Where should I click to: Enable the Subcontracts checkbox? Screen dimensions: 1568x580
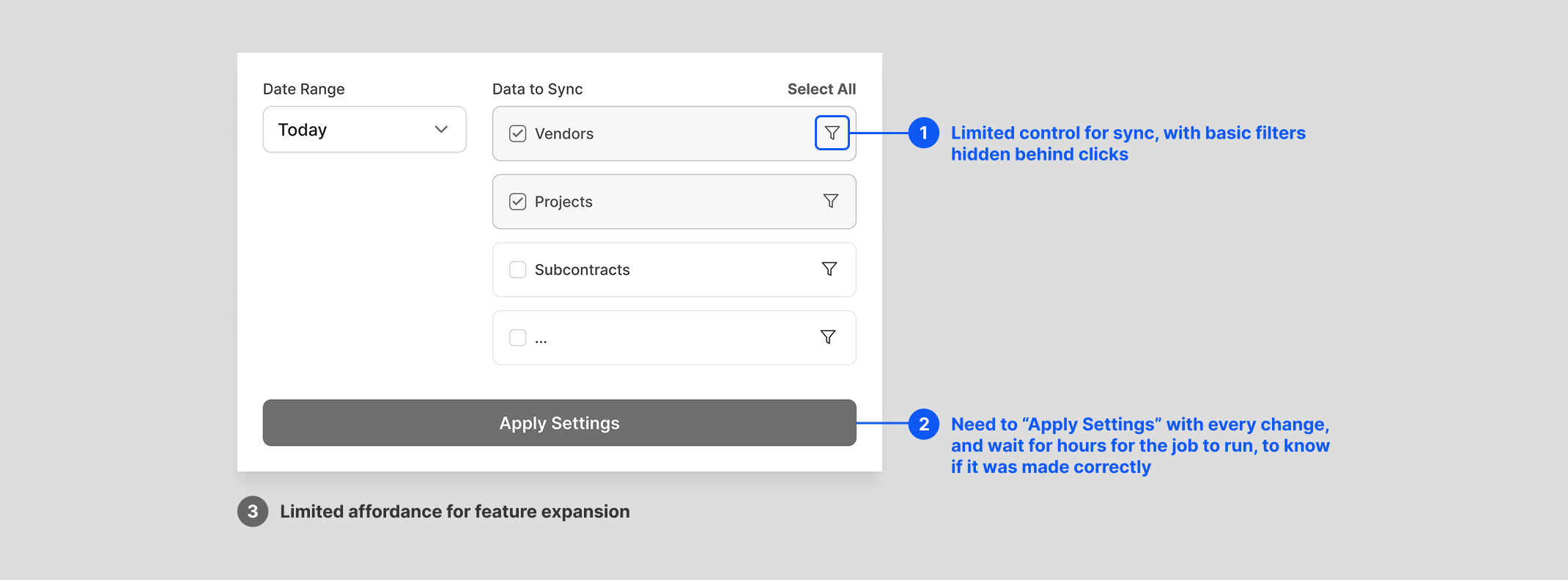517,270
